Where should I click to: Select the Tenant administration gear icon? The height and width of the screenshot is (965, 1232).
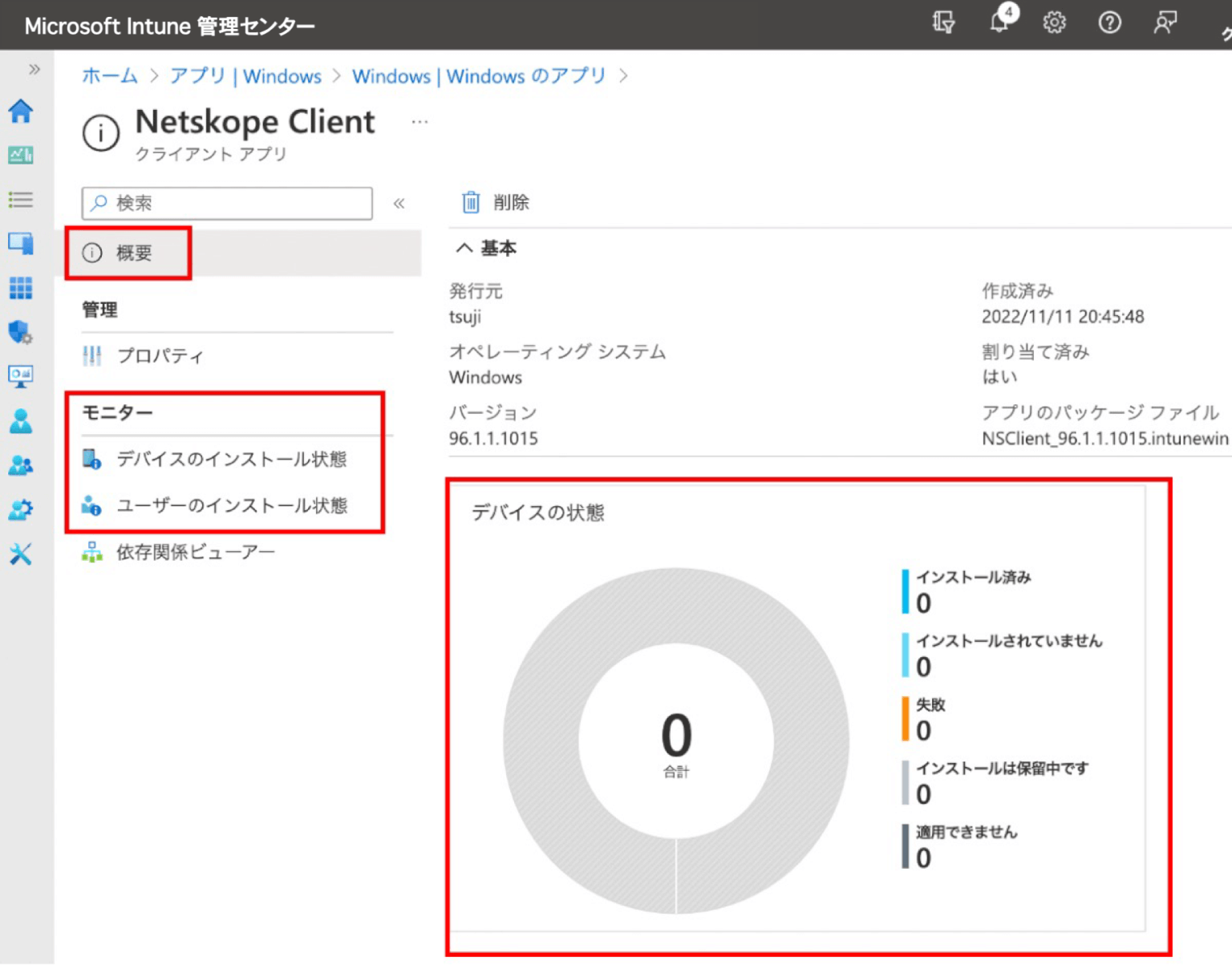pyautogui.click(x=22, y=509)
